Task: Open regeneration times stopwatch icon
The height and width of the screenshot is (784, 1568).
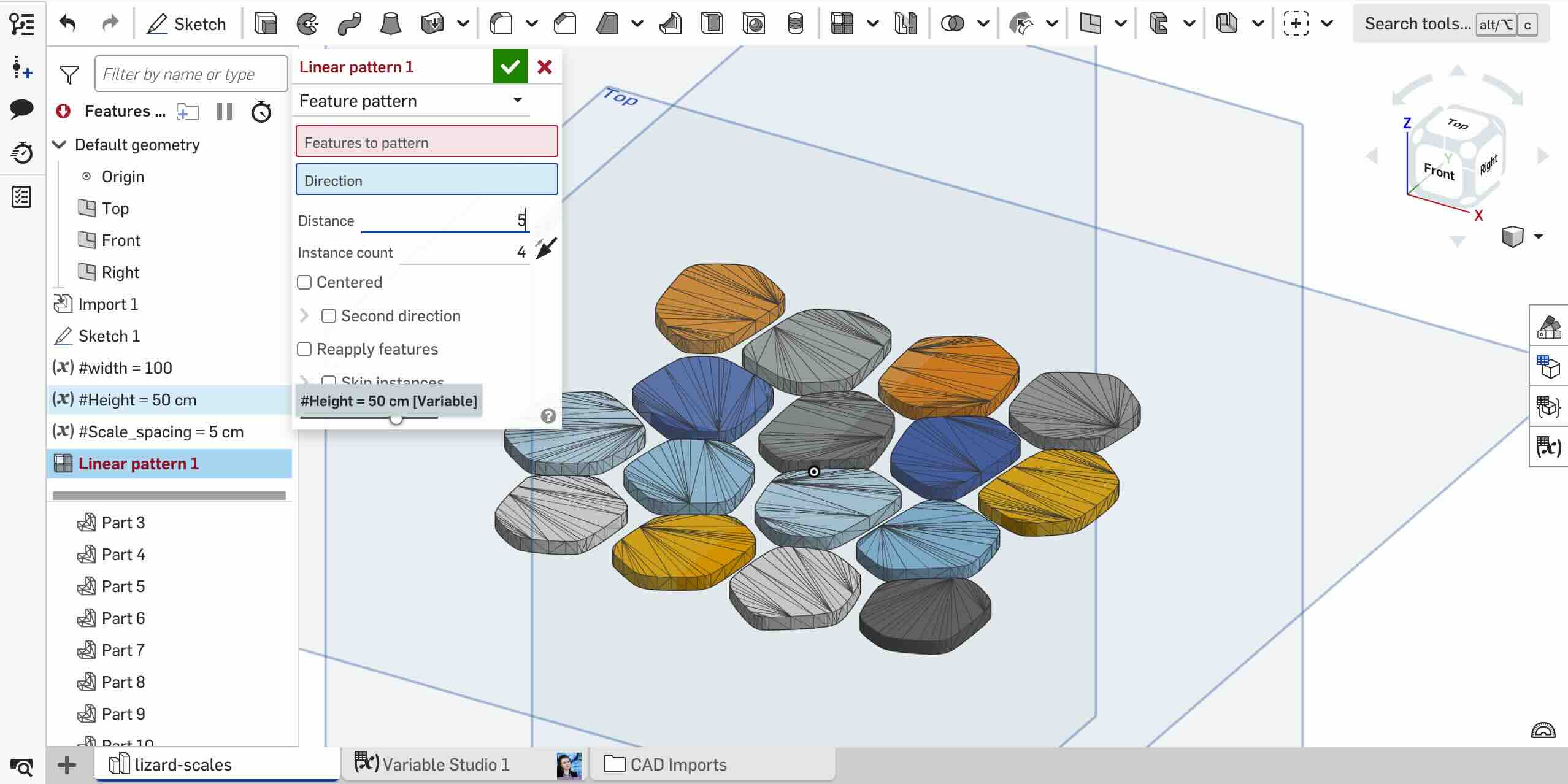Action: click(x=261, y=112)
